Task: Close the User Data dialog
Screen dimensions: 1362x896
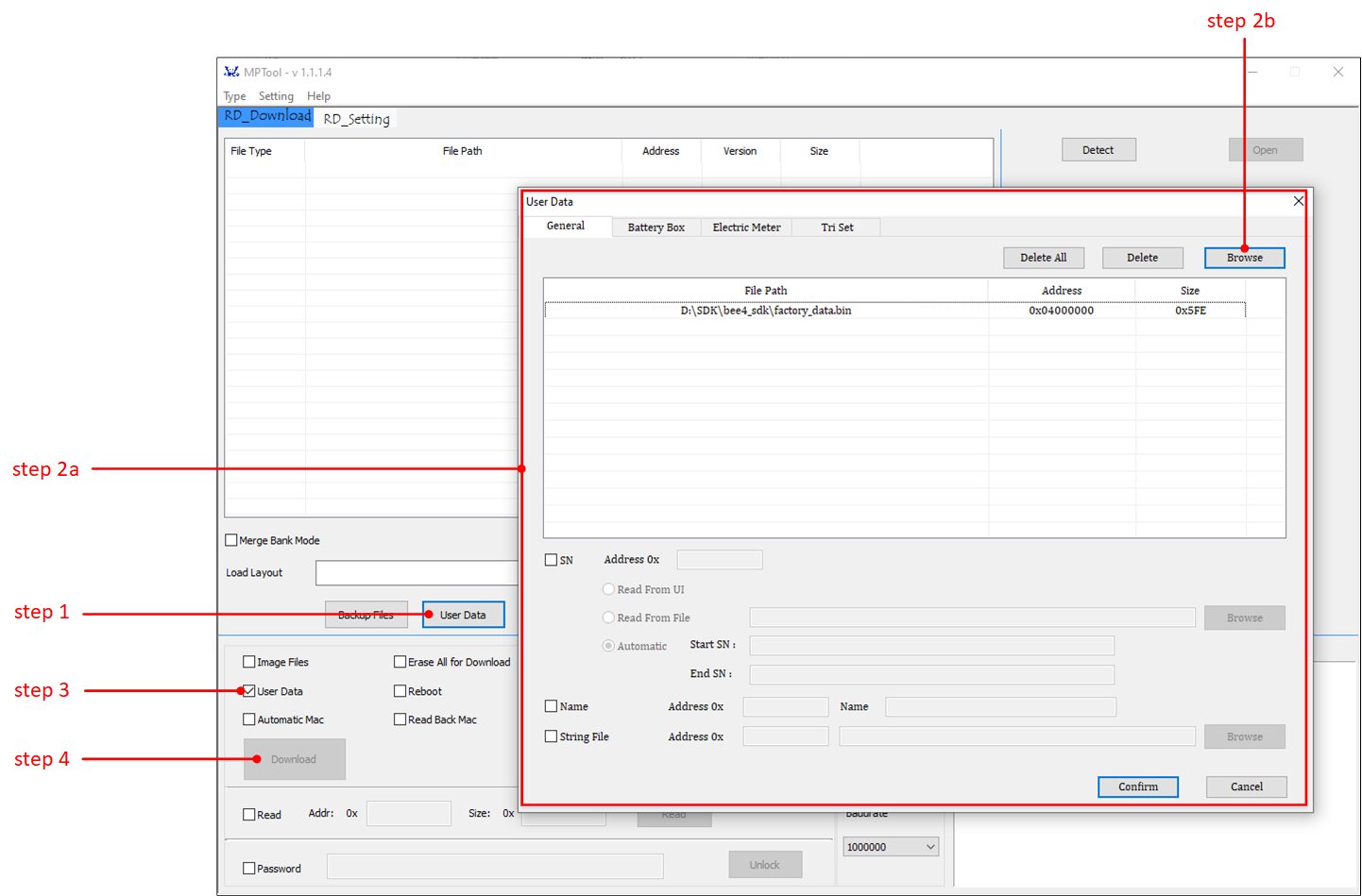Action: point(1298,201)
